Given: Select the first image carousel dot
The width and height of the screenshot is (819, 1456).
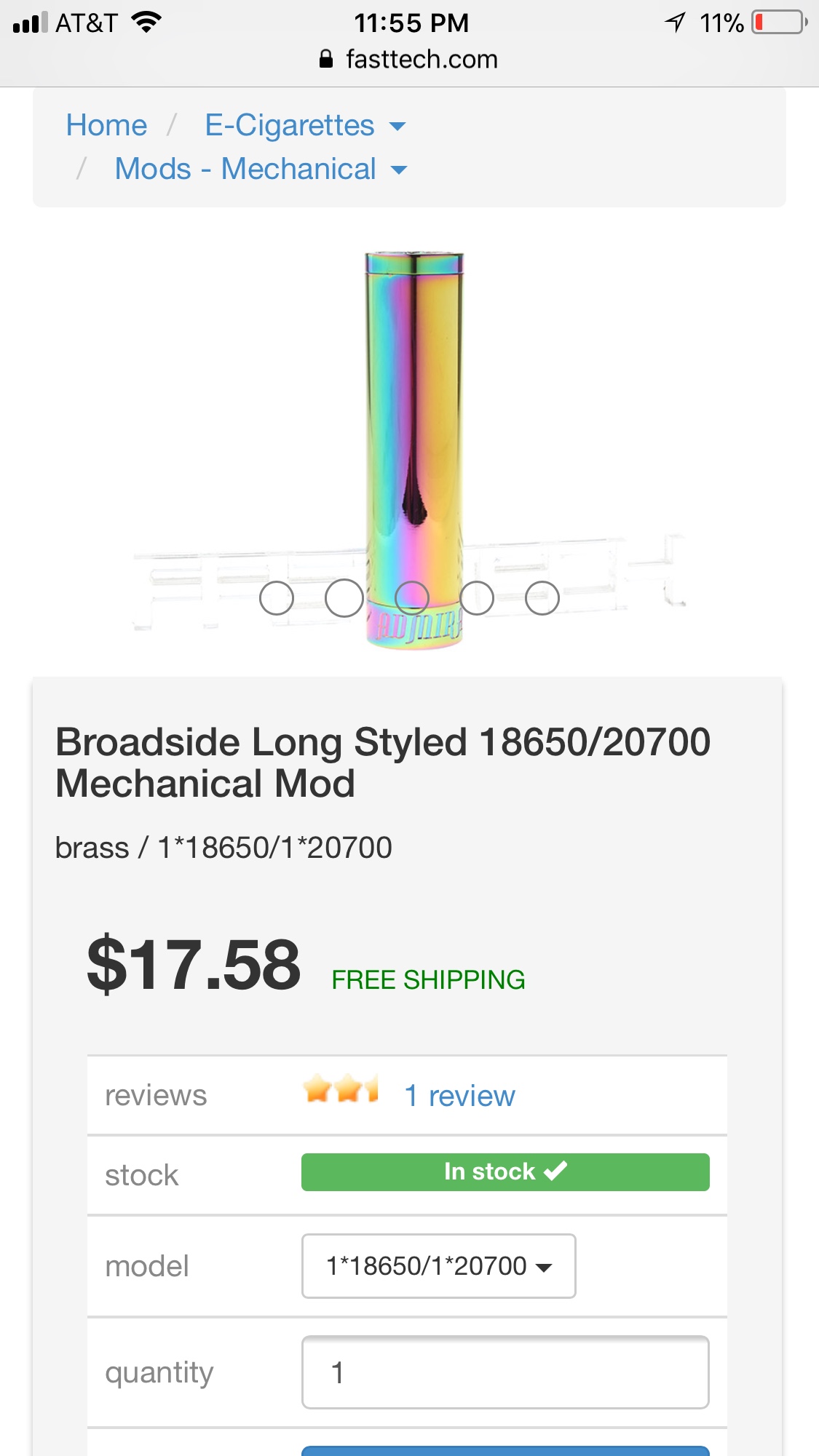Looking at the screenshot, I should click(277, 598).
